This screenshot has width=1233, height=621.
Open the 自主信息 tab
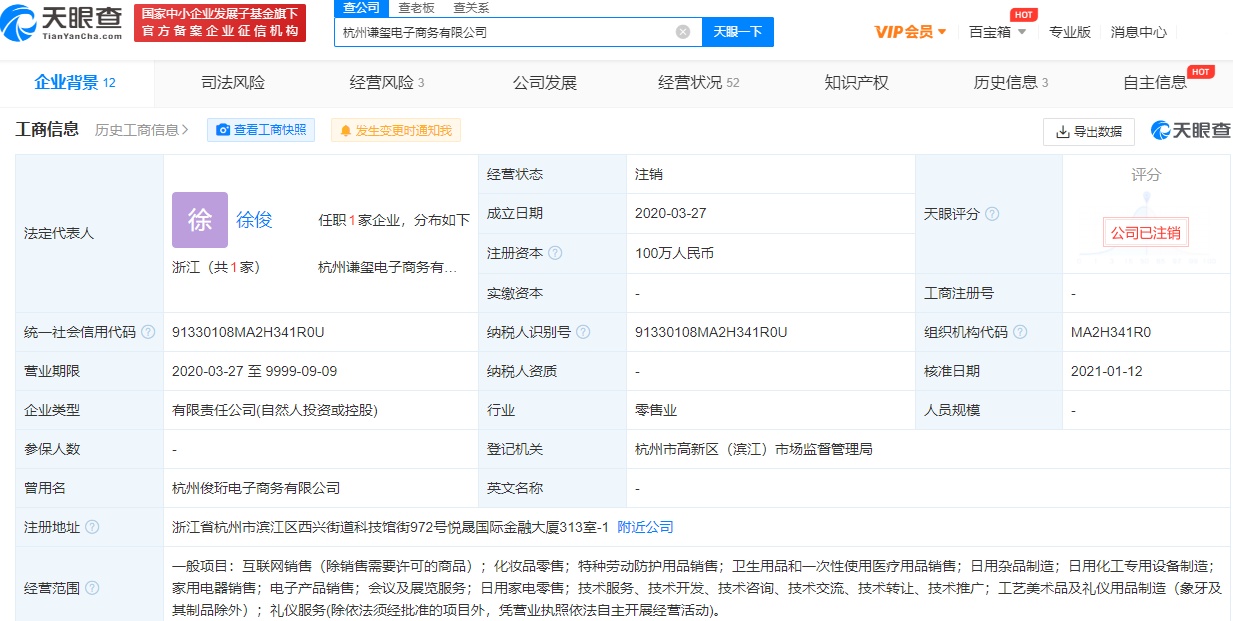pos(1156,83)
